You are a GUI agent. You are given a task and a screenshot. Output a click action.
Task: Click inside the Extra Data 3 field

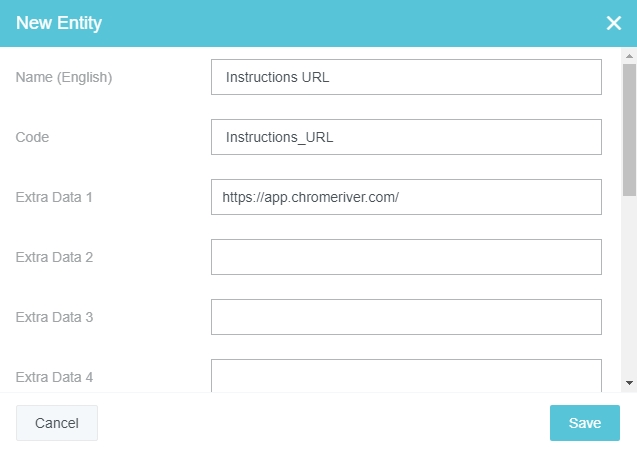(x=406, y=317)
